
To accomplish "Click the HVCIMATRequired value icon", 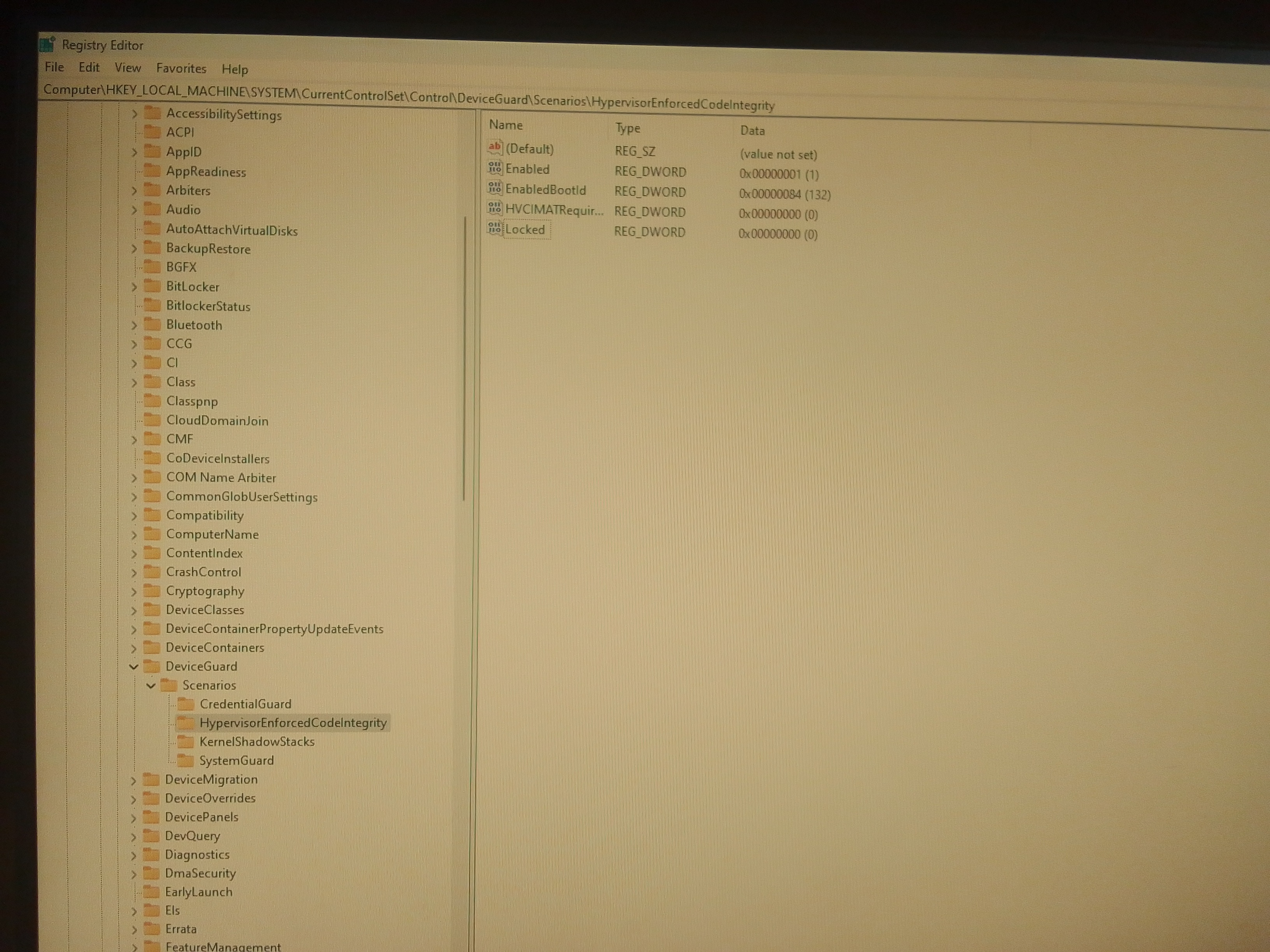I will coord(494,208).
